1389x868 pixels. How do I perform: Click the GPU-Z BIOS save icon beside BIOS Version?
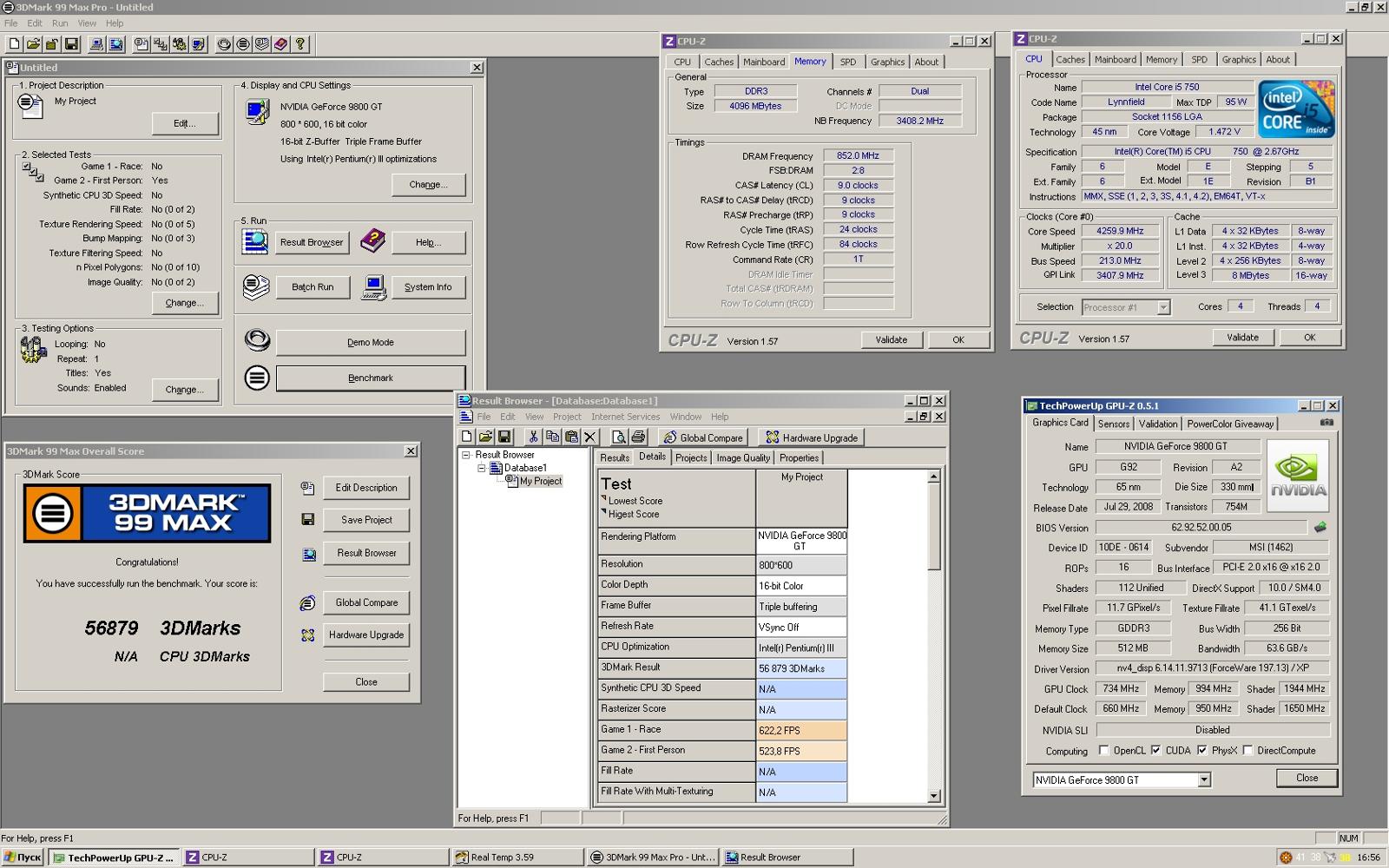(x=1320, y=527)
